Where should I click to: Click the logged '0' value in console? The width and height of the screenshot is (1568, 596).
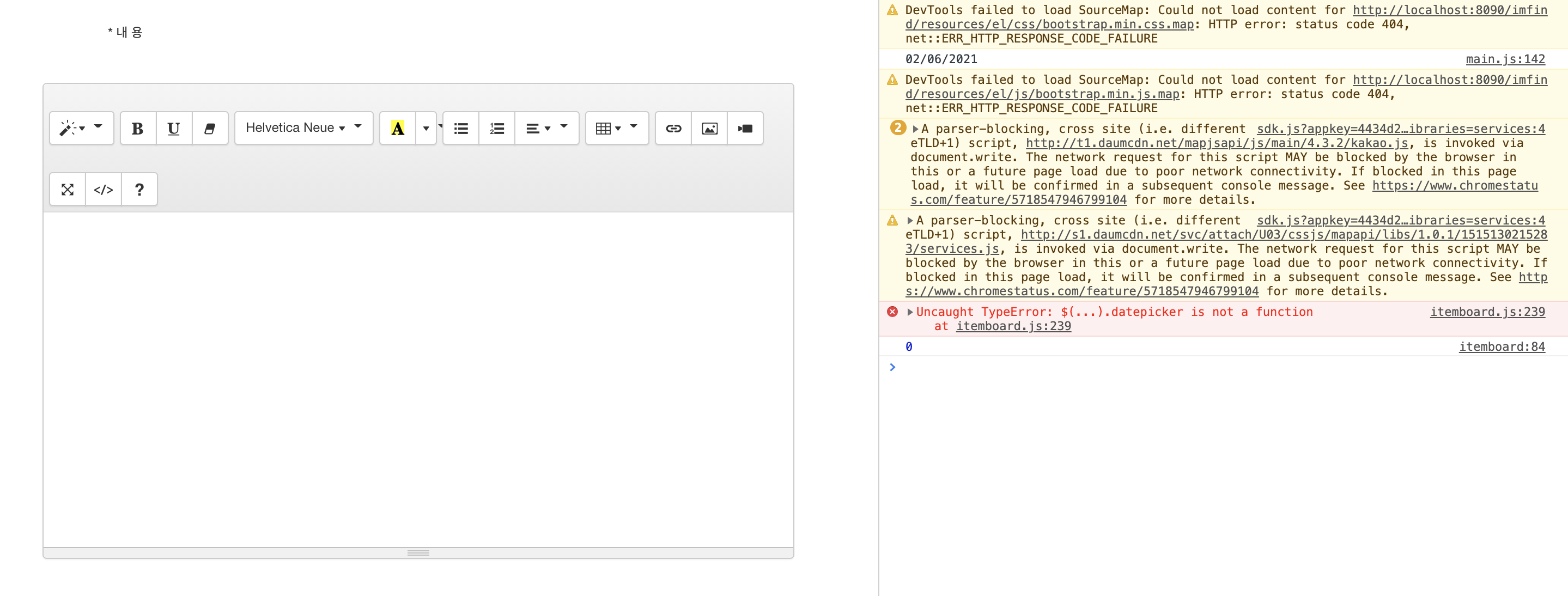click(909, 346)
